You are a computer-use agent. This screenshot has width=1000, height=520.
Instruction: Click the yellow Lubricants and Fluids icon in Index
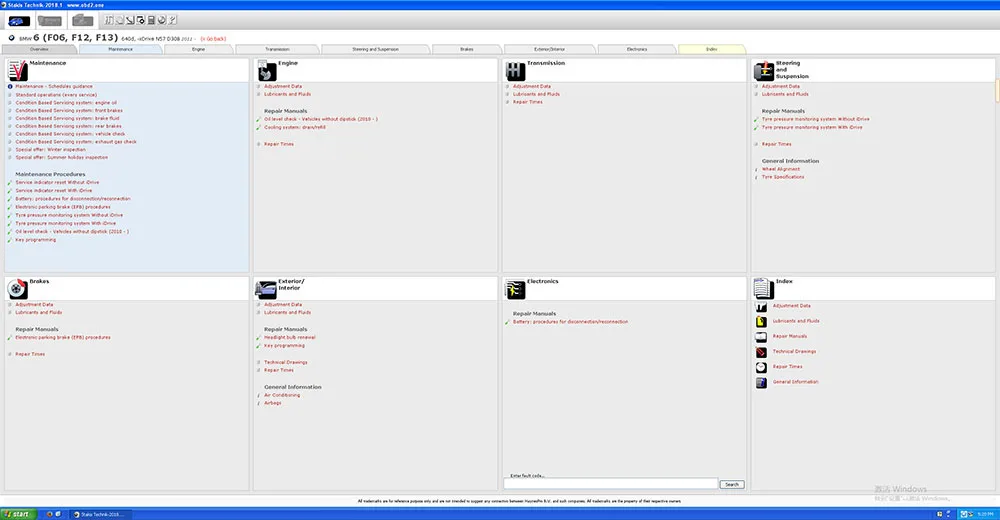point(761,322)
